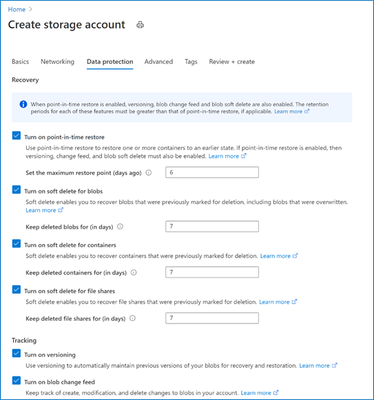Viewport: 374px width, 400px height.
Task: Uncheck Turn on point-in-time restore
Action: point(16,136)
